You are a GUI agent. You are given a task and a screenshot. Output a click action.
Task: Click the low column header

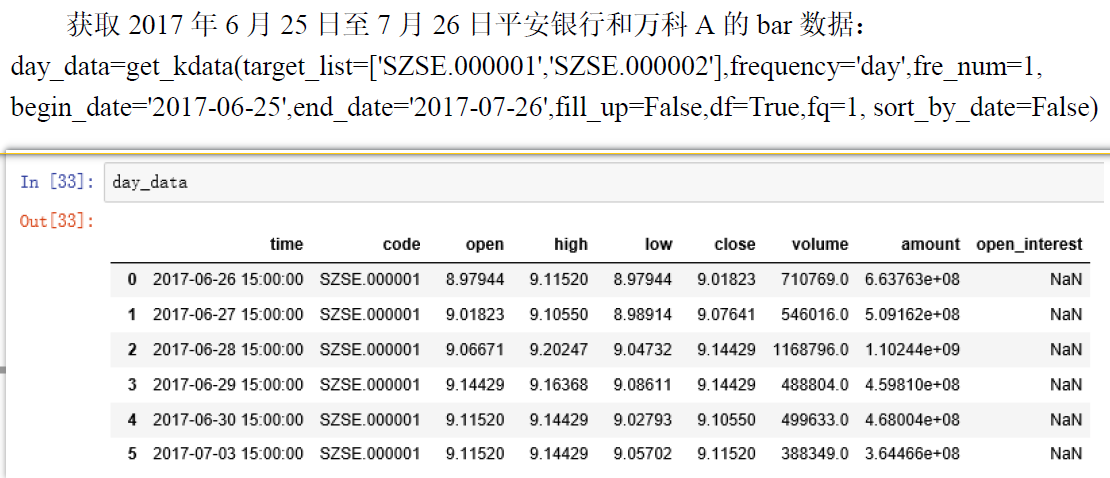click(658, 245)
